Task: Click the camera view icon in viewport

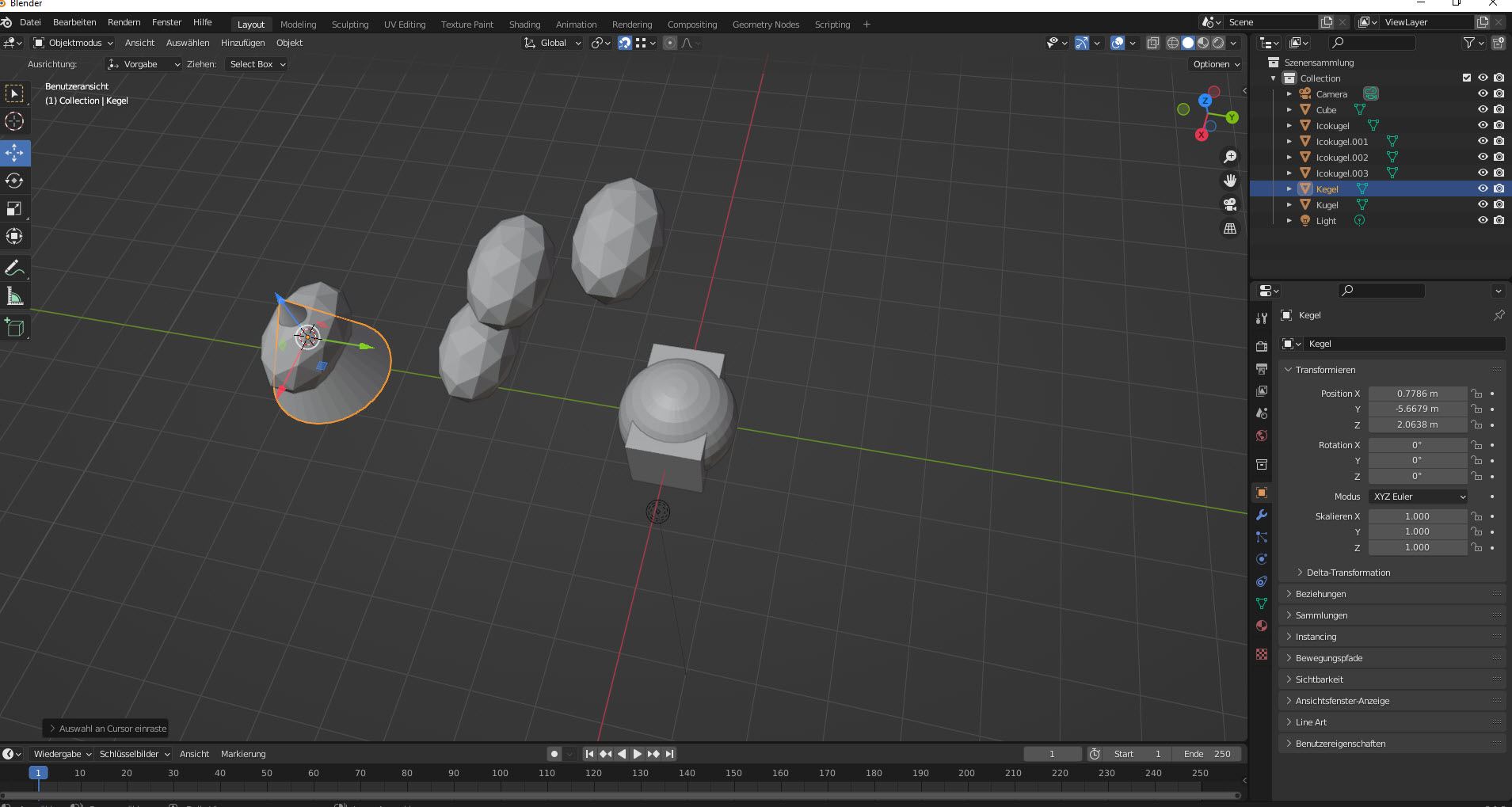Action: pyautogui.click(x=1230, y=204)
